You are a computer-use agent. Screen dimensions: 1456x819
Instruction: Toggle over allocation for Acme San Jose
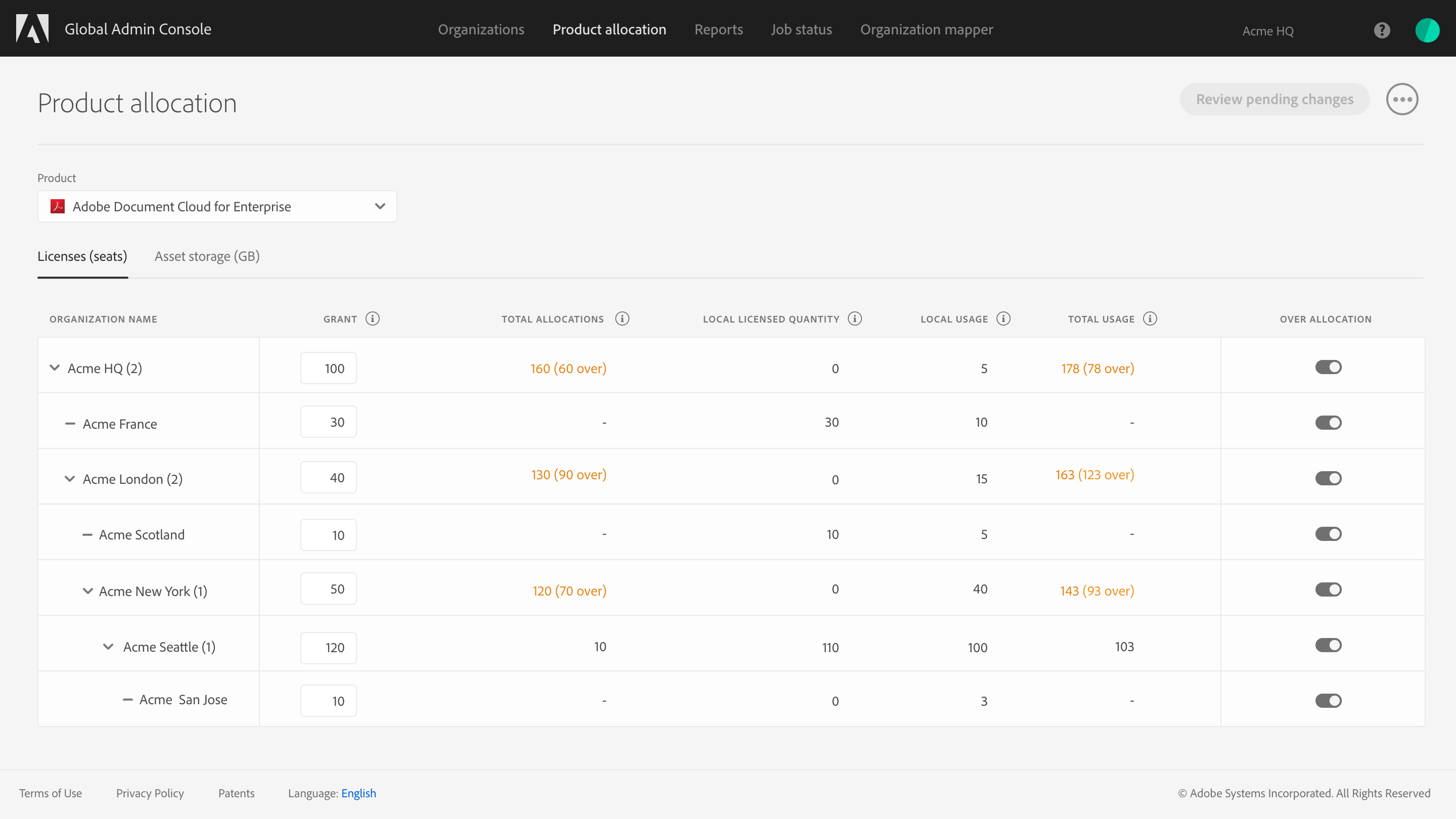pos(1328,701)
